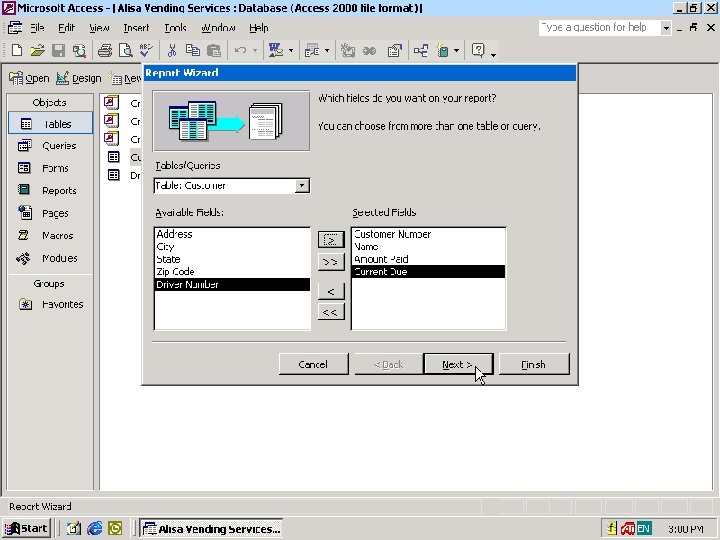Screen dimensions: 720x540
Task: Click Design in database window toolbar
Action: (79, 79)
